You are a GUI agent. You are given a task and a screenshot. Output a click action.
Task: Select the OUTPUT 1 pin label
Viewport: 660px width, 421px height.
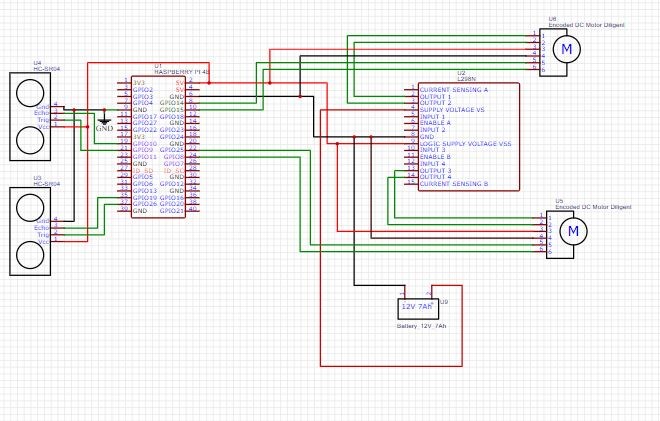[435, 96]
